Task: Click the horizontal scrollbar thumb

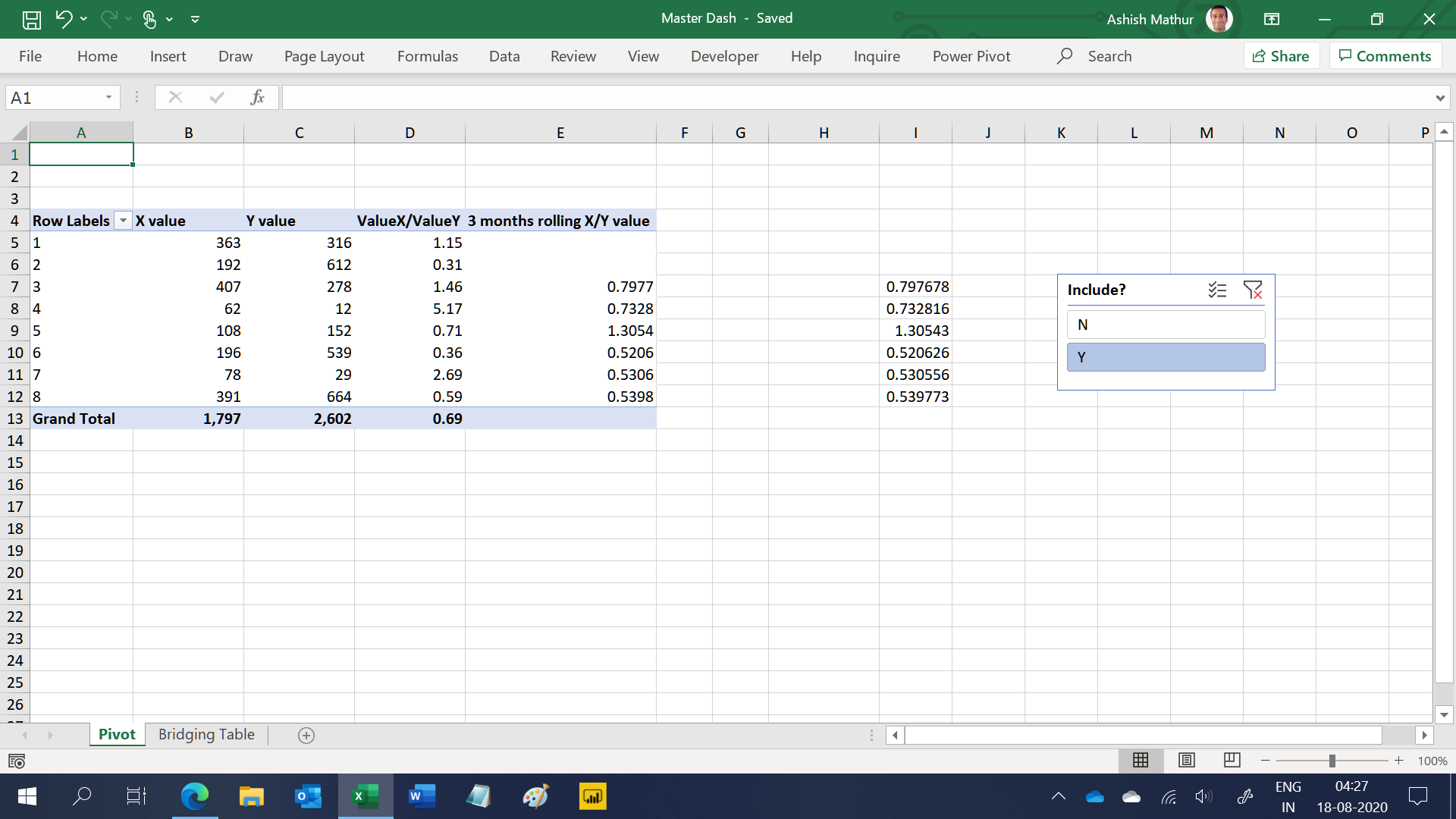Action: tap(1144, 735)
